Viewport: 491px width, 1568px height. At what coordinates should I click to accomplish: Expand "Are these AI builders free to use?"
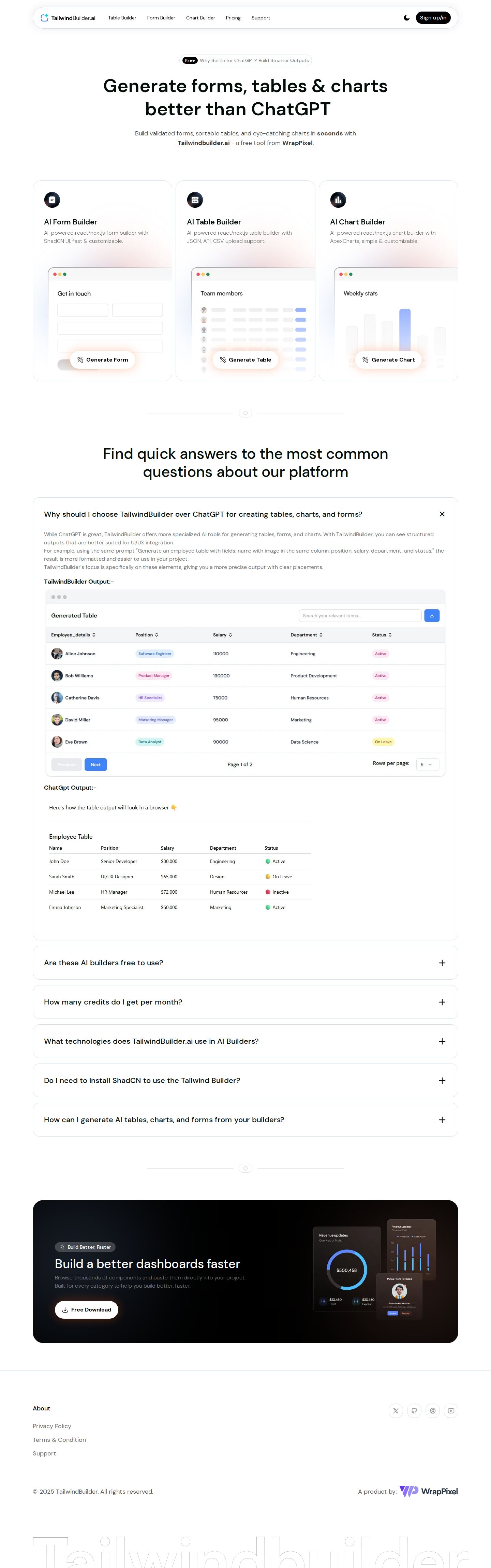click(x=245, y=962)
